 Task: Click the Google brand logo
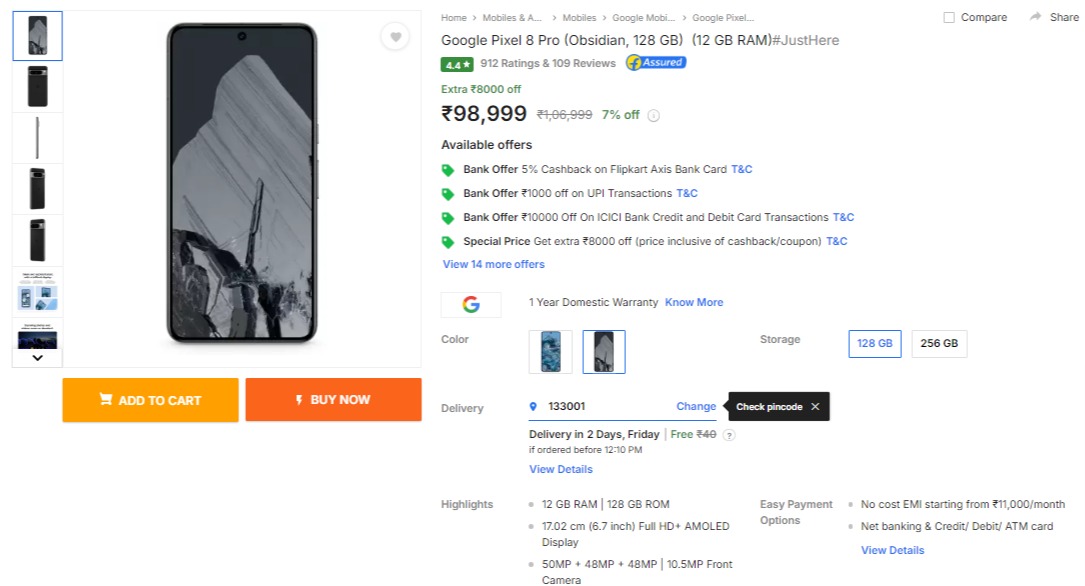tap(471, 304)
